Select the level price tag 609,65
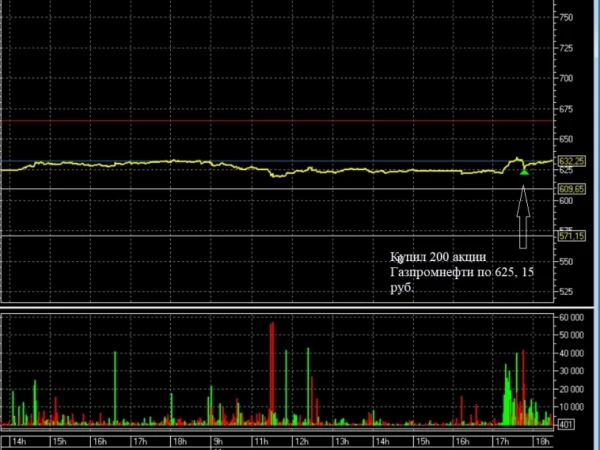 572,189
